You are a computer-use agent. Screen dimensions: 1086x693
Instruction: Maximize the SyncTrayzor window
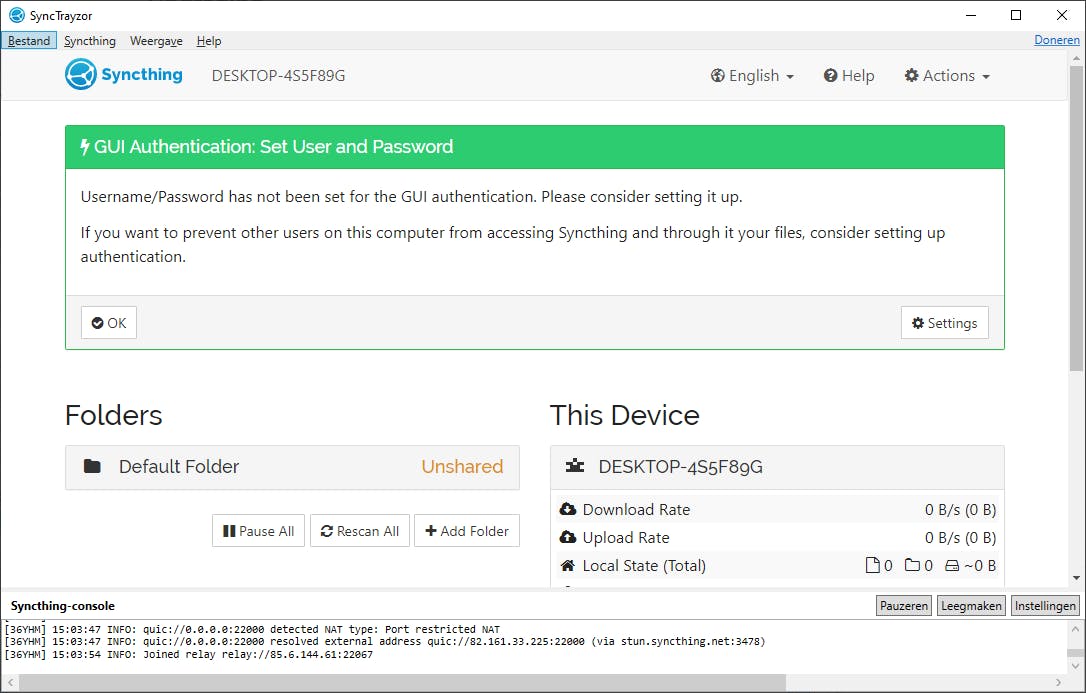click(1015, 15)
